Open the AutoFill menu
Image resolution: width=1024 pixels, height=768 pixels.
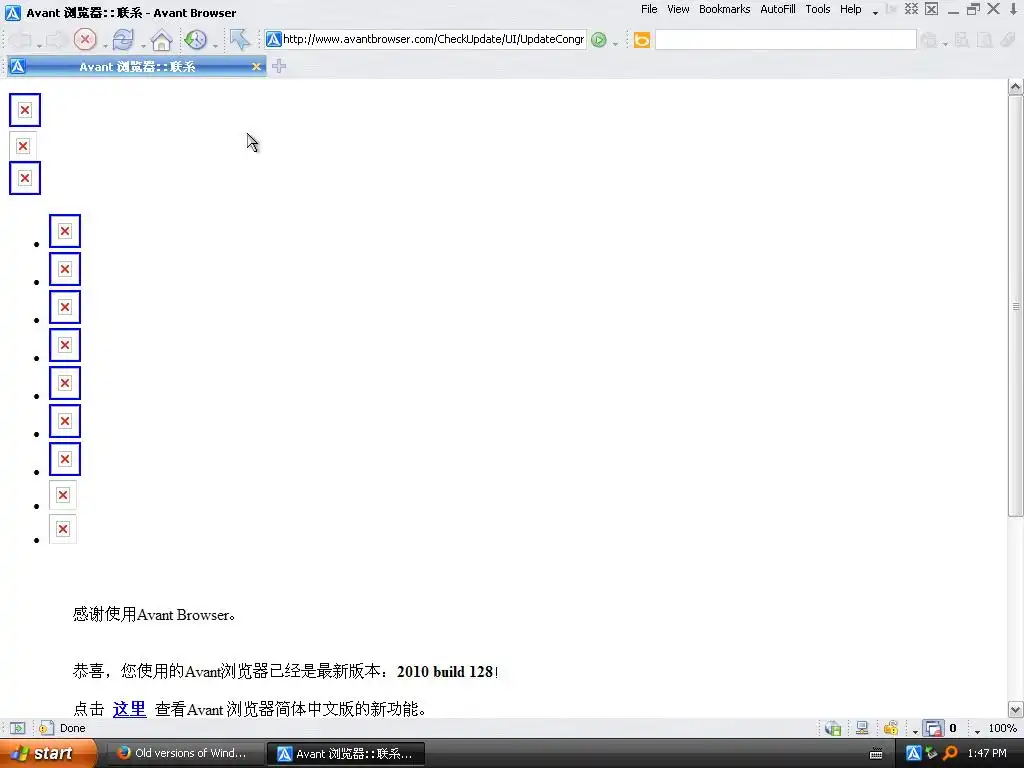[778, 9]
